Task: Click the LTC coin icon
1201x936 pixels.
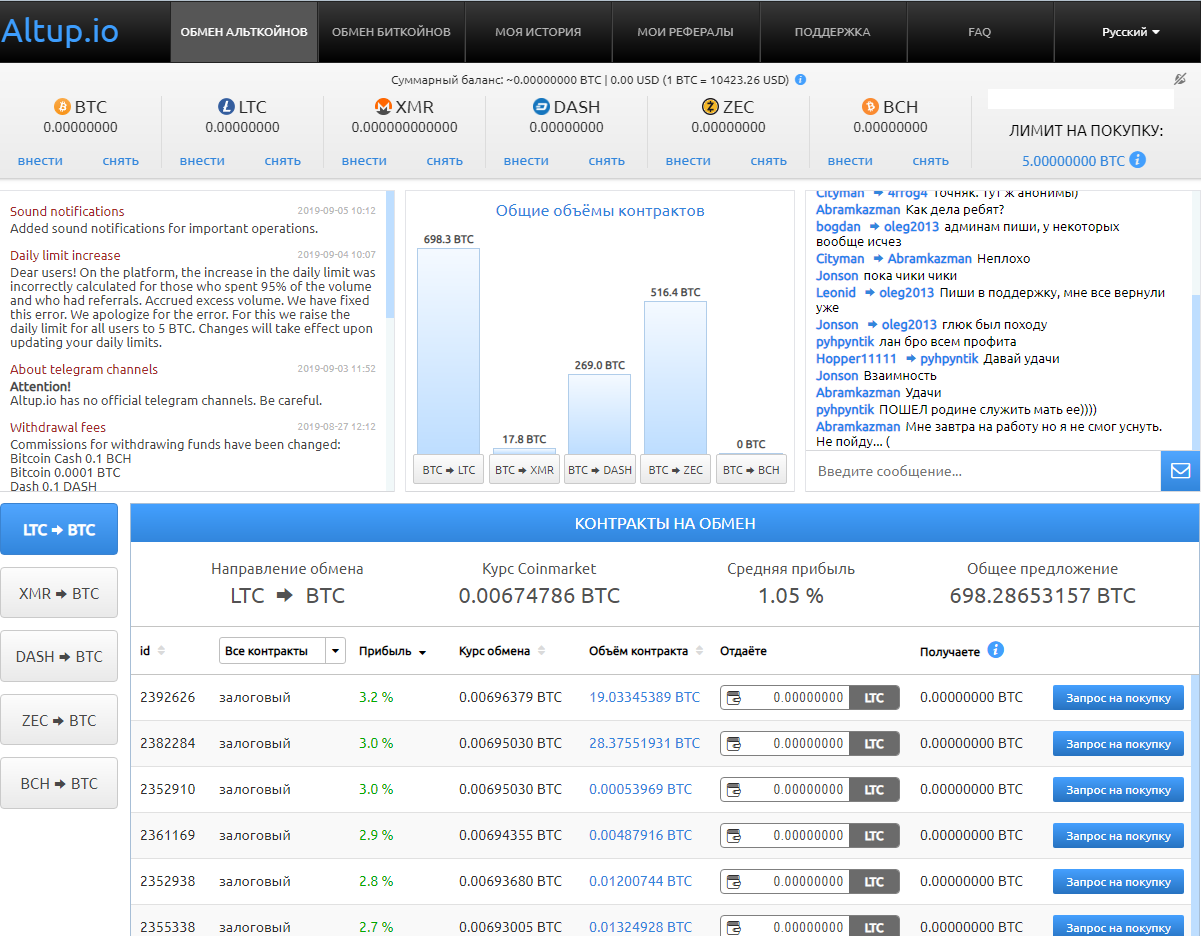Action: pyautogui.click(x=226, y=107)
